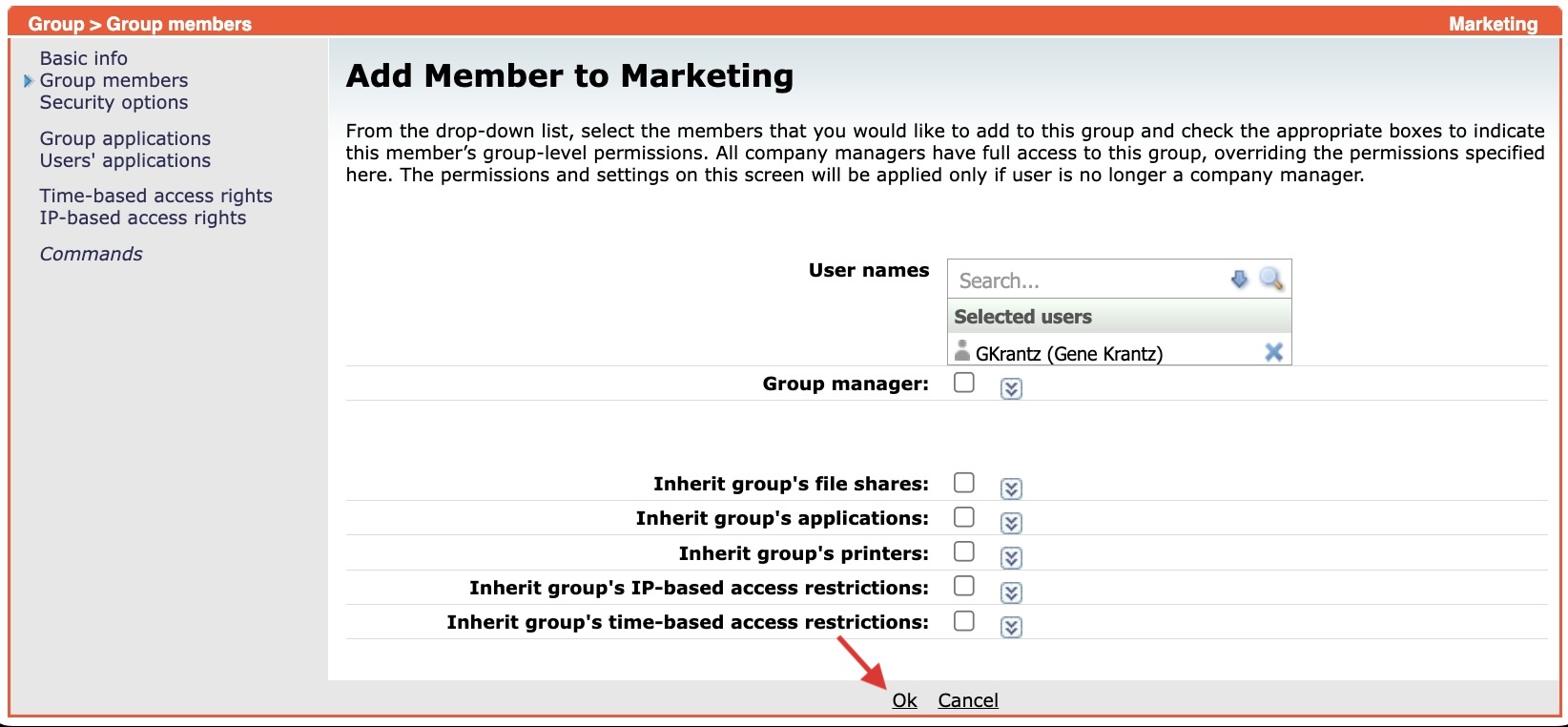Viewport: 1568px width, 727px height.
Task: Check Inherit group's IP-based access restrictions
Action: pos(964,586)
